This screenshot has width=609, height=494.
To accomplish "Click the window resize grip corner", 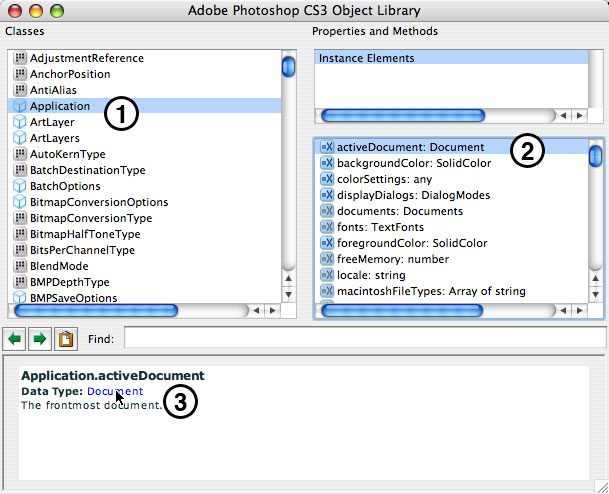I will point(602,487).
